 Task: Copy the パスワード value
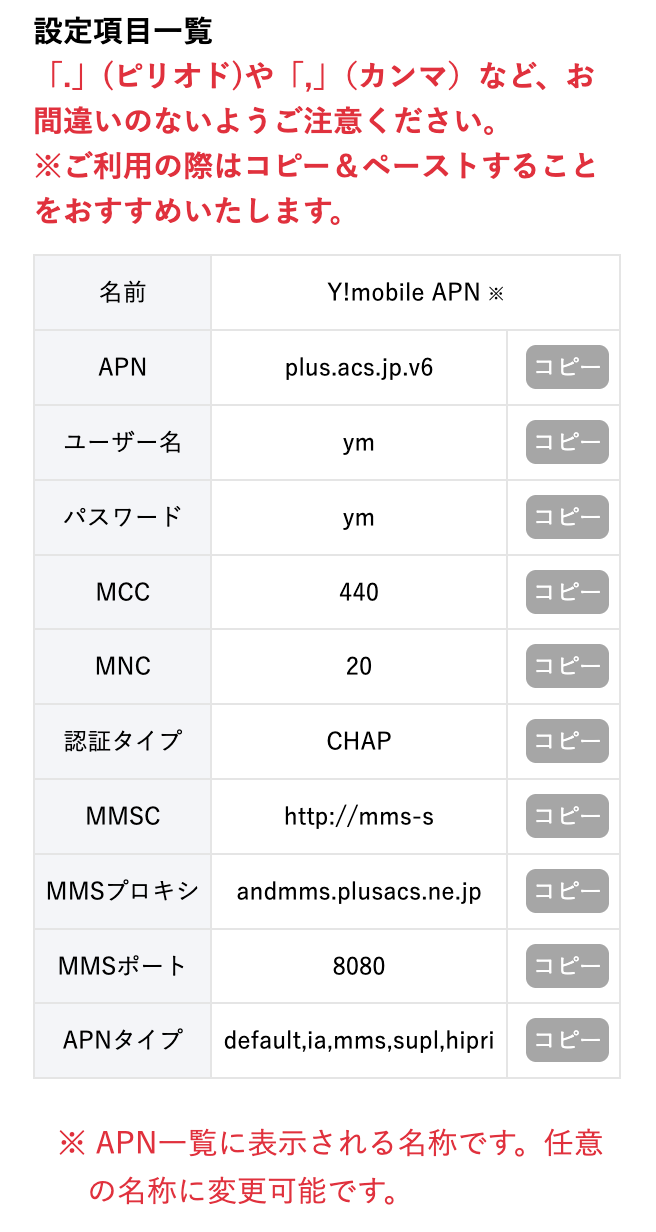567,517
